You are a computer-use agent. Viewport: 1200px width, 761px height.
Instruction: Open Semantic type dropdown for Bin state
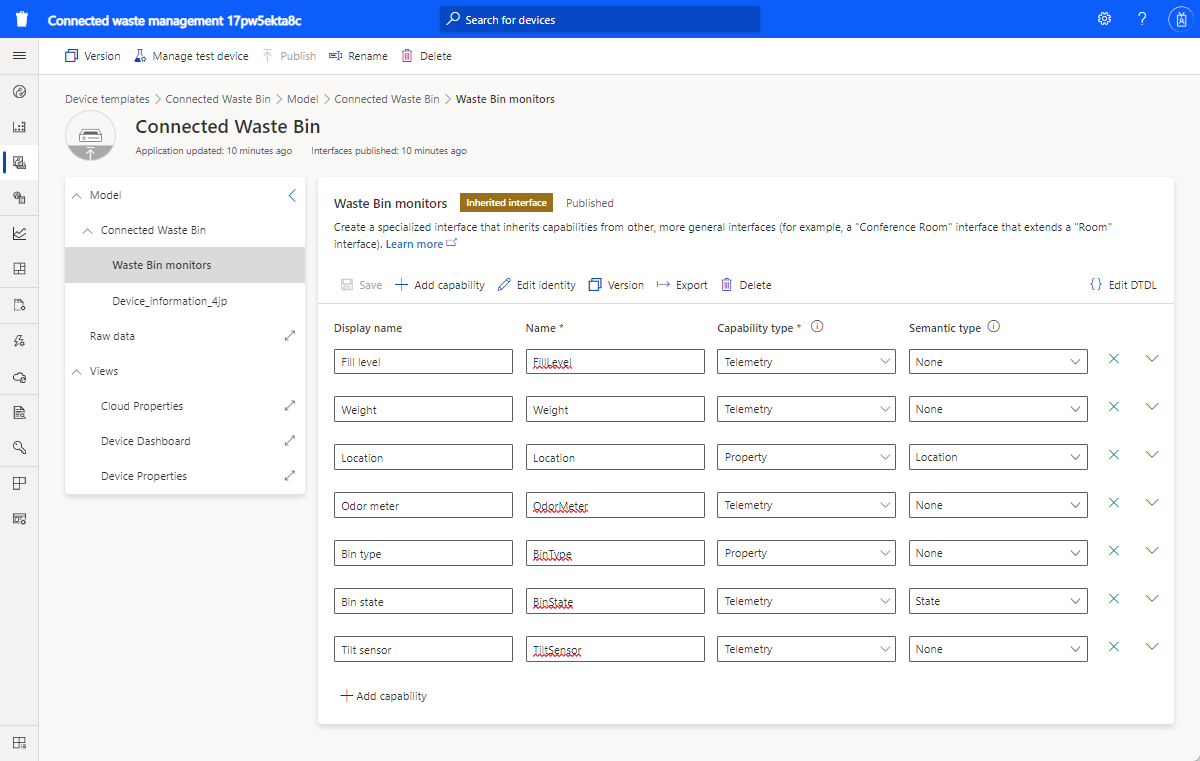pos(998,601)
